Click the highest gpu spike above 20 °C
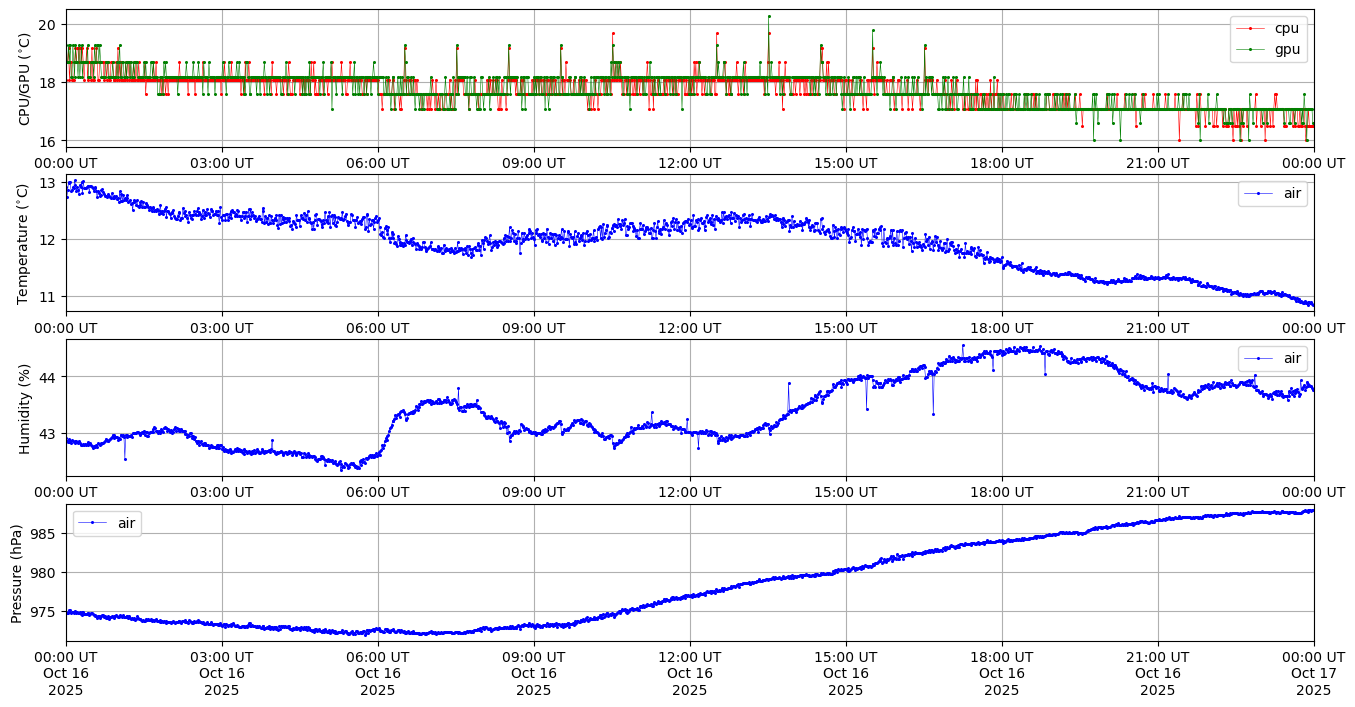The height and width of the screenshot is (707, 1355). [768, 16]
